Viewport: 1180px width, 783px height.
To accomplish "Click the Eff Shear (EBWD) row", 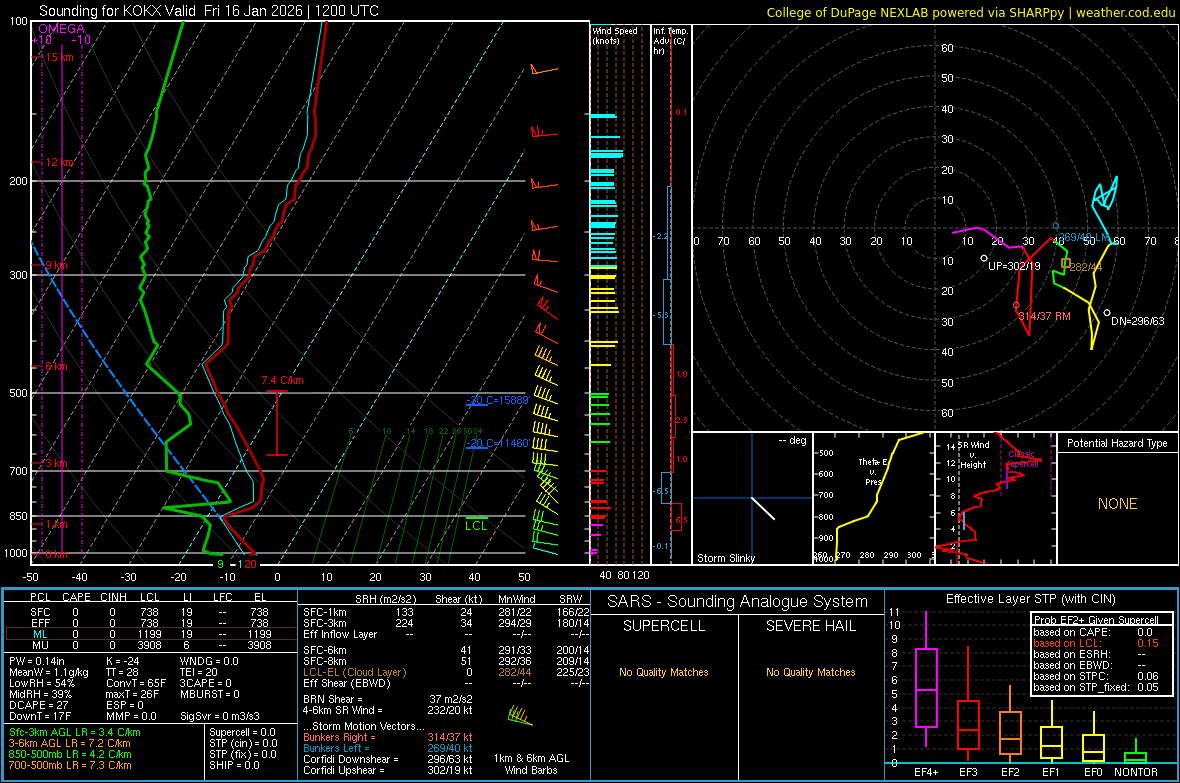I will pos(446,684).
